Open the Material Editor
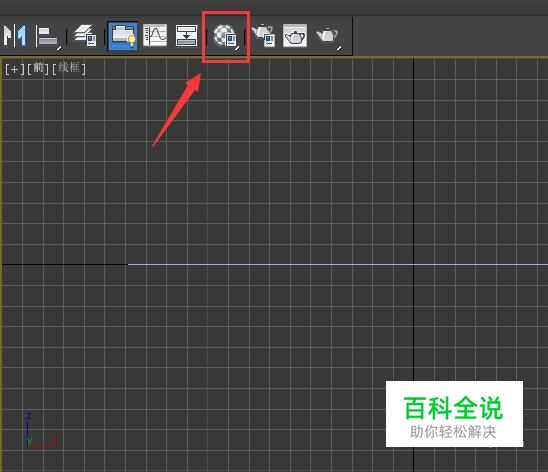The image size is (548, 472). [x=226, y=36]
